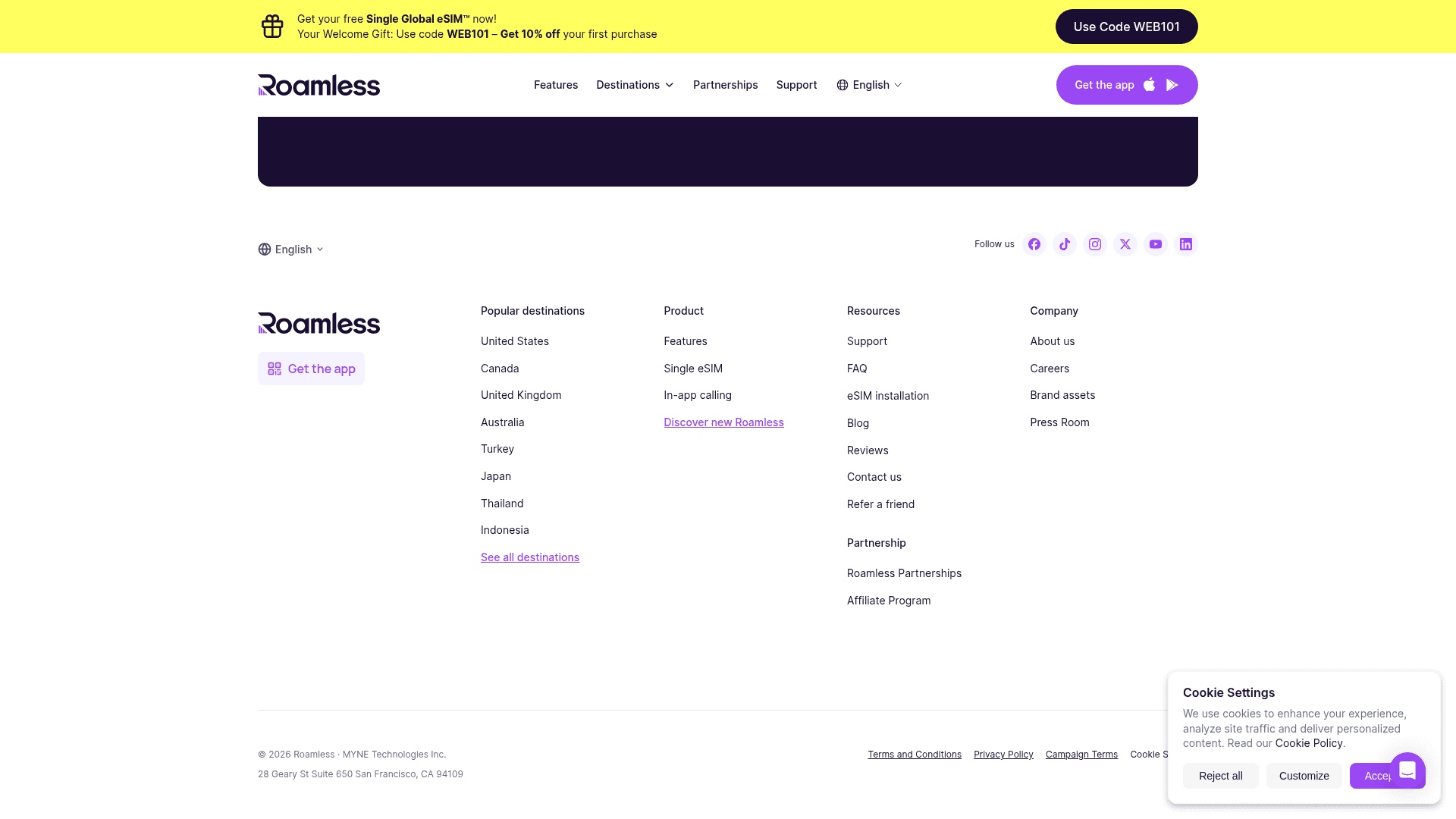Open Roamless TikTok profile
Image resolution: width=1456 pixels, height=819 pixels.
[1065, 244]
